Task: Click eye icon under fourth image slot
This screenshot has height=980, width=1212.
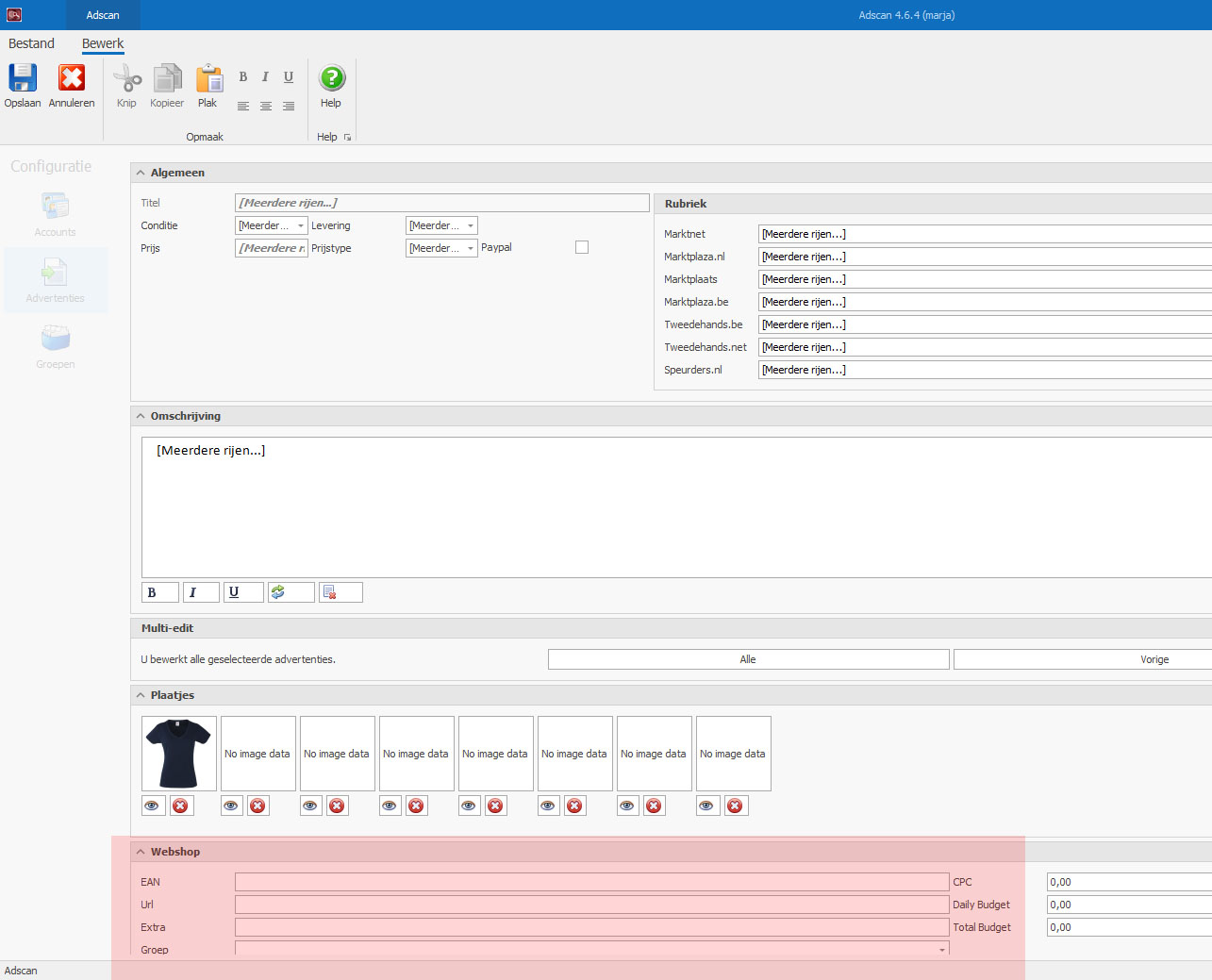Action: (390, 806)
